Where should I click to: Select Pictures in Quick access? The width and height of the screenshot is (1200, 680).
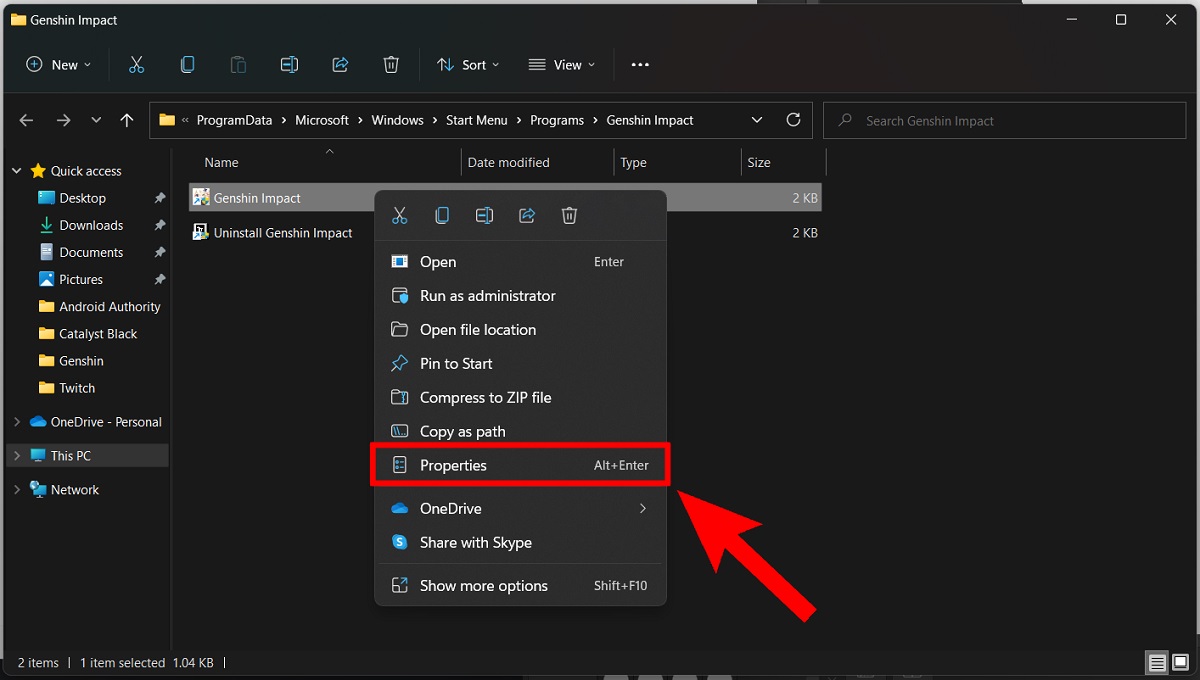point(81,279)
